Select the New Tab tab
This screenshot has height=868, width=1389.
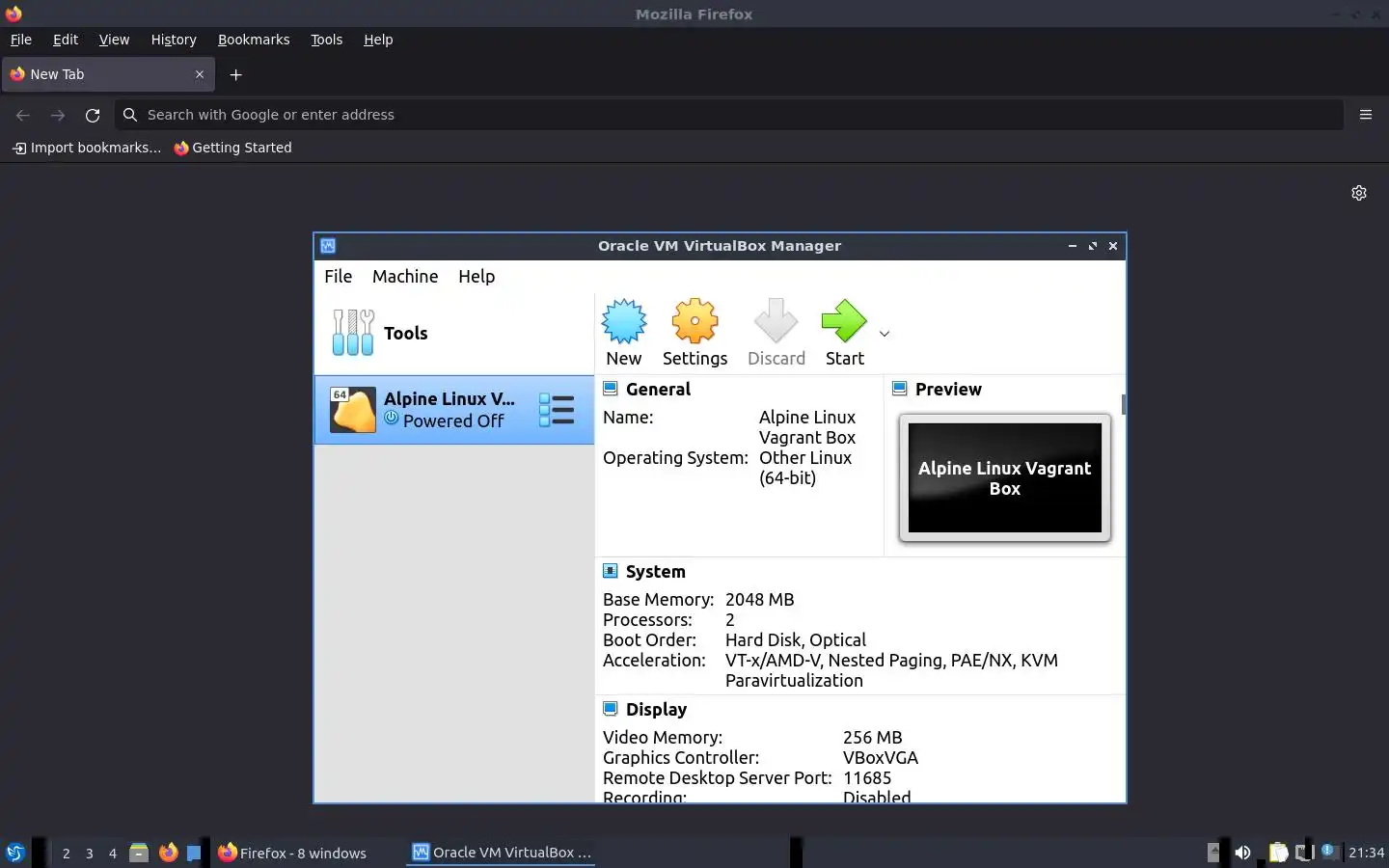108,74
